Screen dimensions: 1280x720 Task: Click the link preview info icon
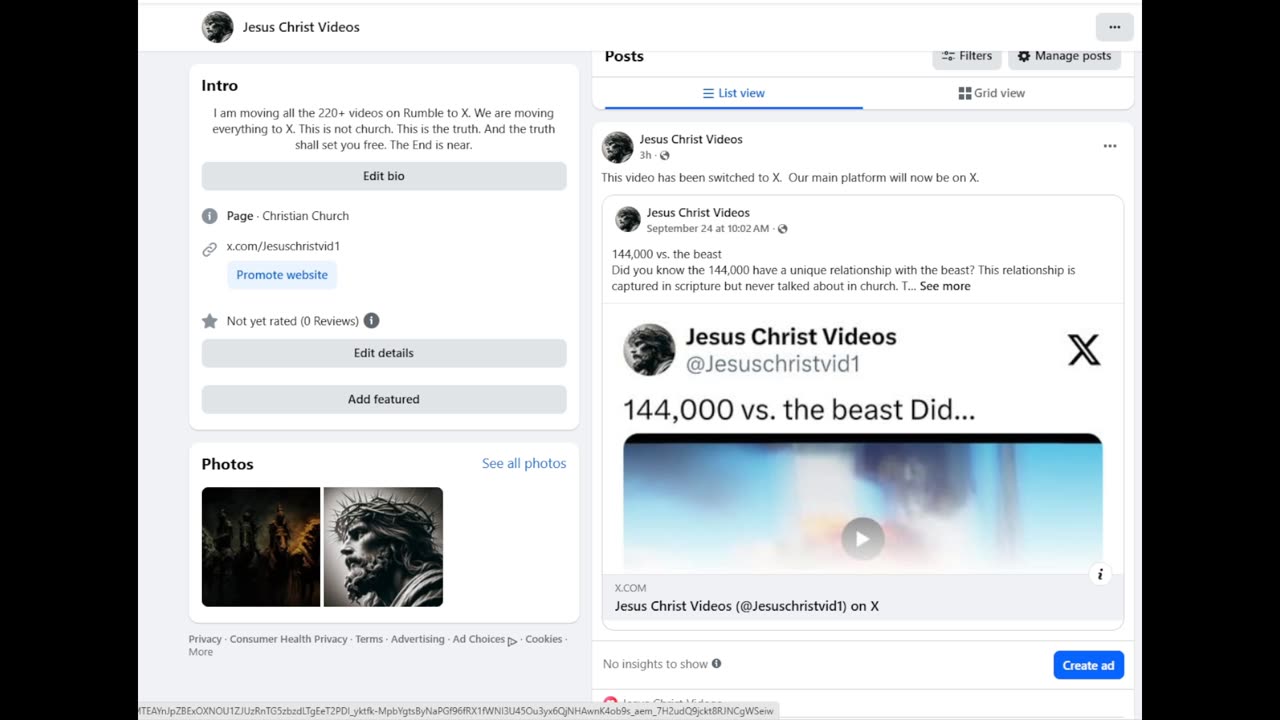point(1100,574)
